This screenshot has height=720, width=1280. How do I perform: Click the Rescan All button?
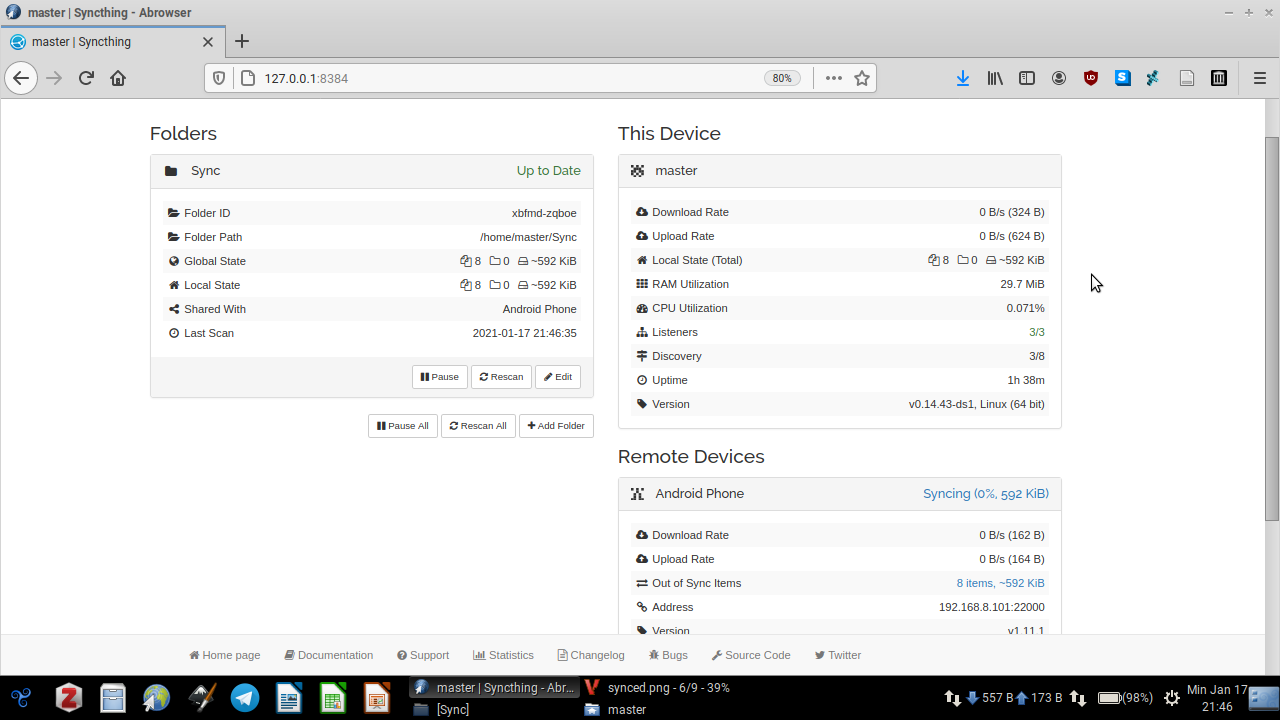click(478, 426)
